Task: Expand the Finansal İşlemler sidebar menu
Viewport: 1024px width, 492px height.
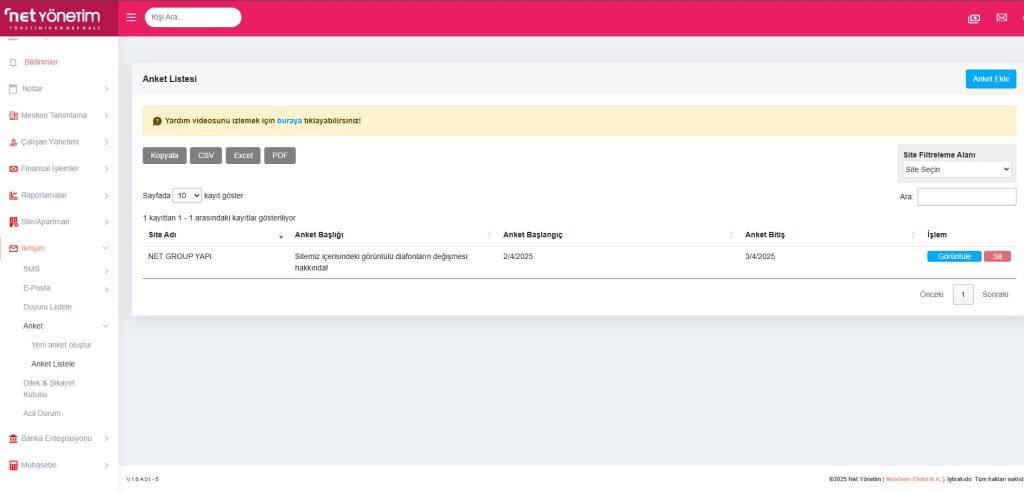Action: [x=58, y=168]
